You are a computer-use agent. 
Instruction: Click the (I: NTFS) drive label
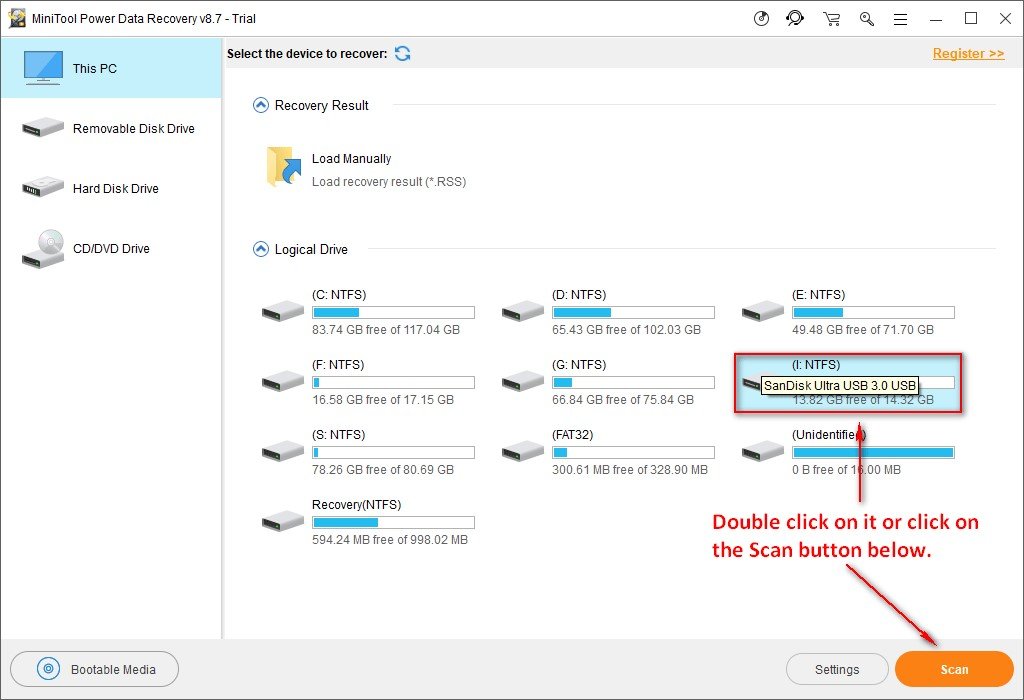point(816,364)
